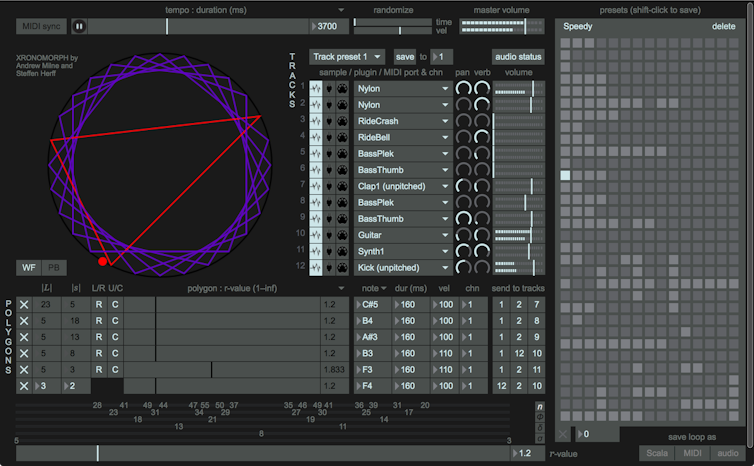Viewport: 754px width, 466px height.
Task: Open the polygon : r-value parameter dropdown
Action: coord(341,289)
